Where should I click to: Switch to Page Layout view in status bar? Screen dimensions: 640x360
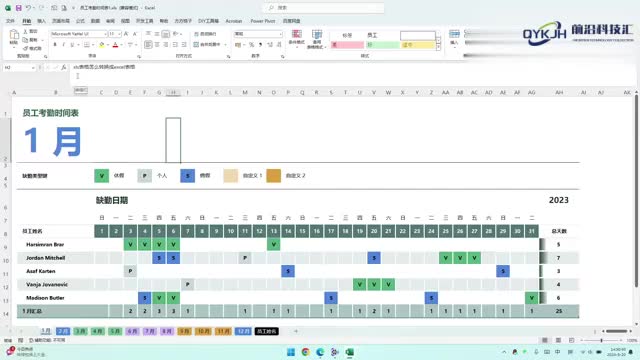(x=558, y=340)
